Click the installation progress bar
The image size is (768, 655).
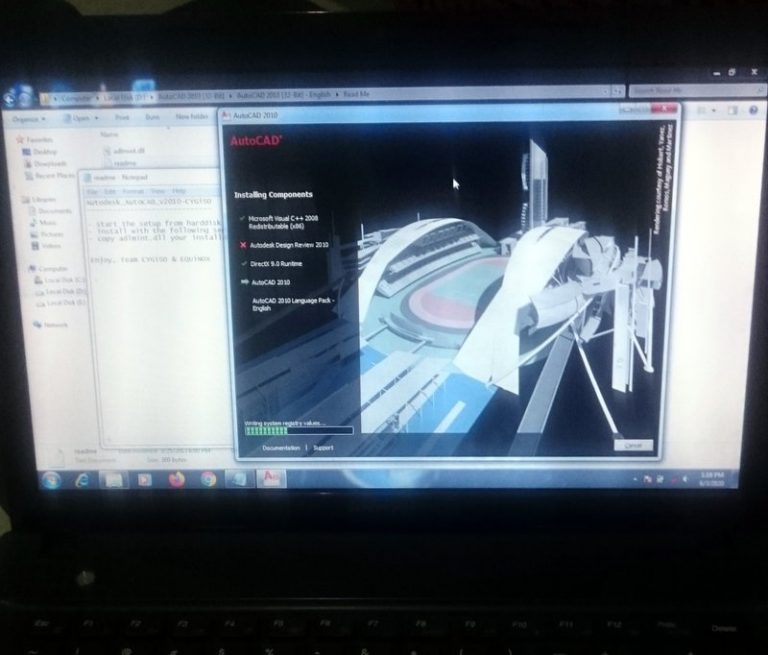point(299,431)
